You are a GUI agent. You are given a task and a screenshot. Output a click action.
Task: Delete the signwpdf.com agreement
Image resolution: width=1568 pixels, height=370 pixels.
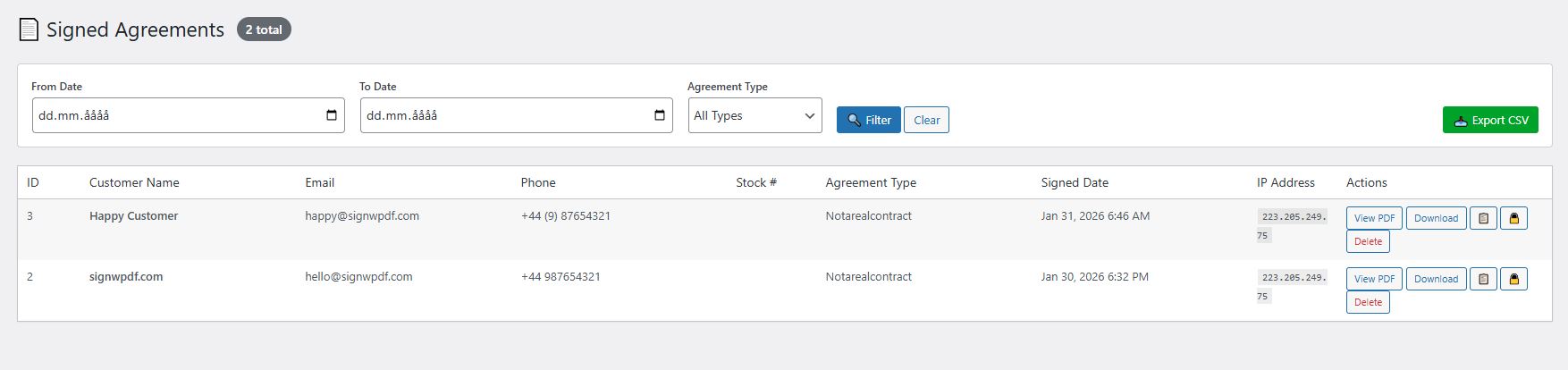coord(1368,302)
